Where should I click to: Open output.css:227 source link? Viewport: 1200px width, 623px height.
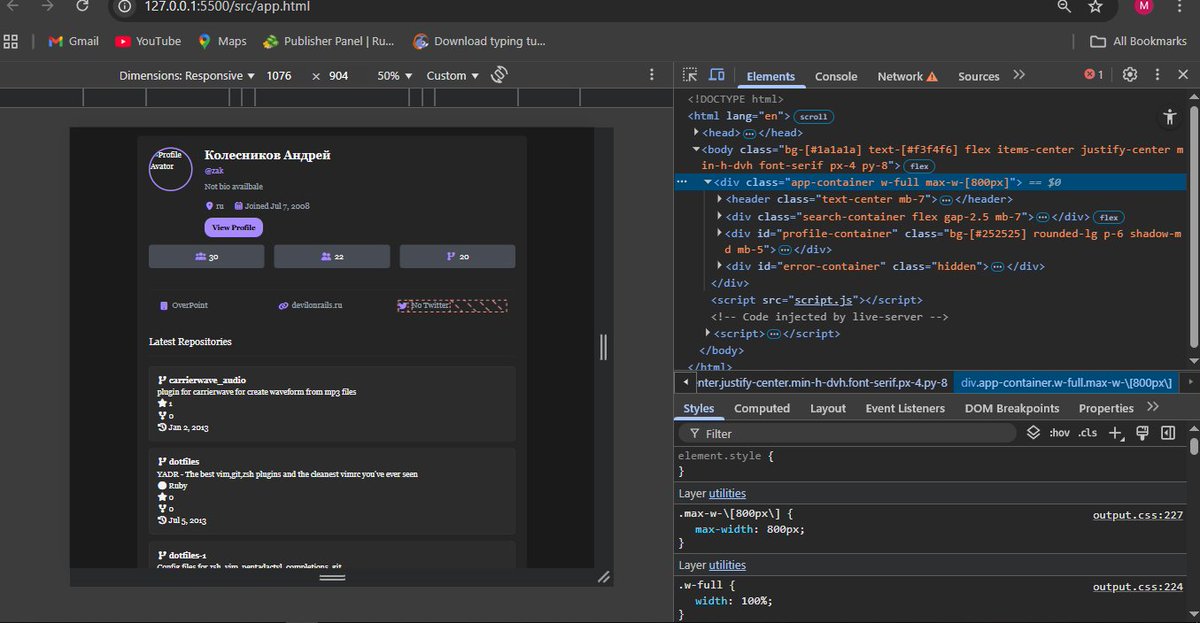click(x=1138, y=515)
